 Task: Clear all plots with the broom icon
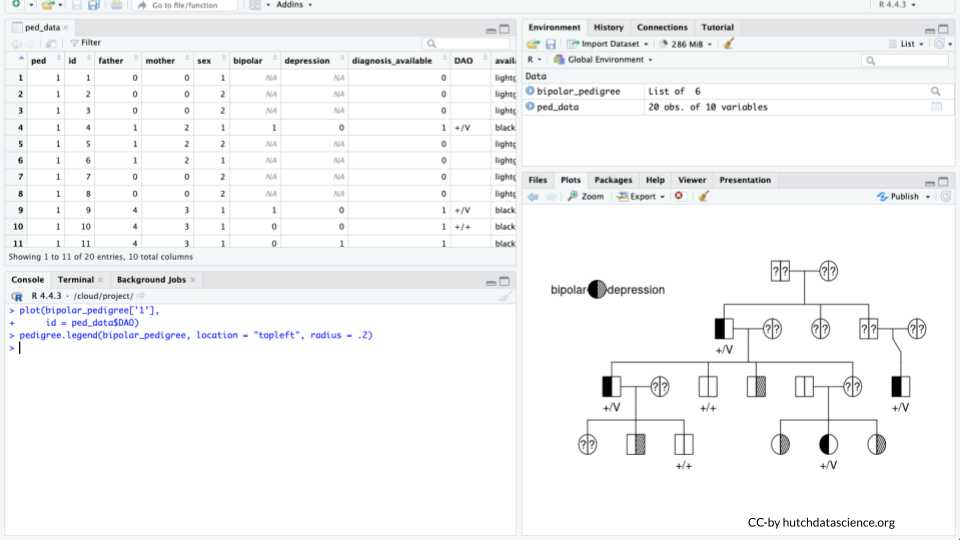(x=703, y=196)
